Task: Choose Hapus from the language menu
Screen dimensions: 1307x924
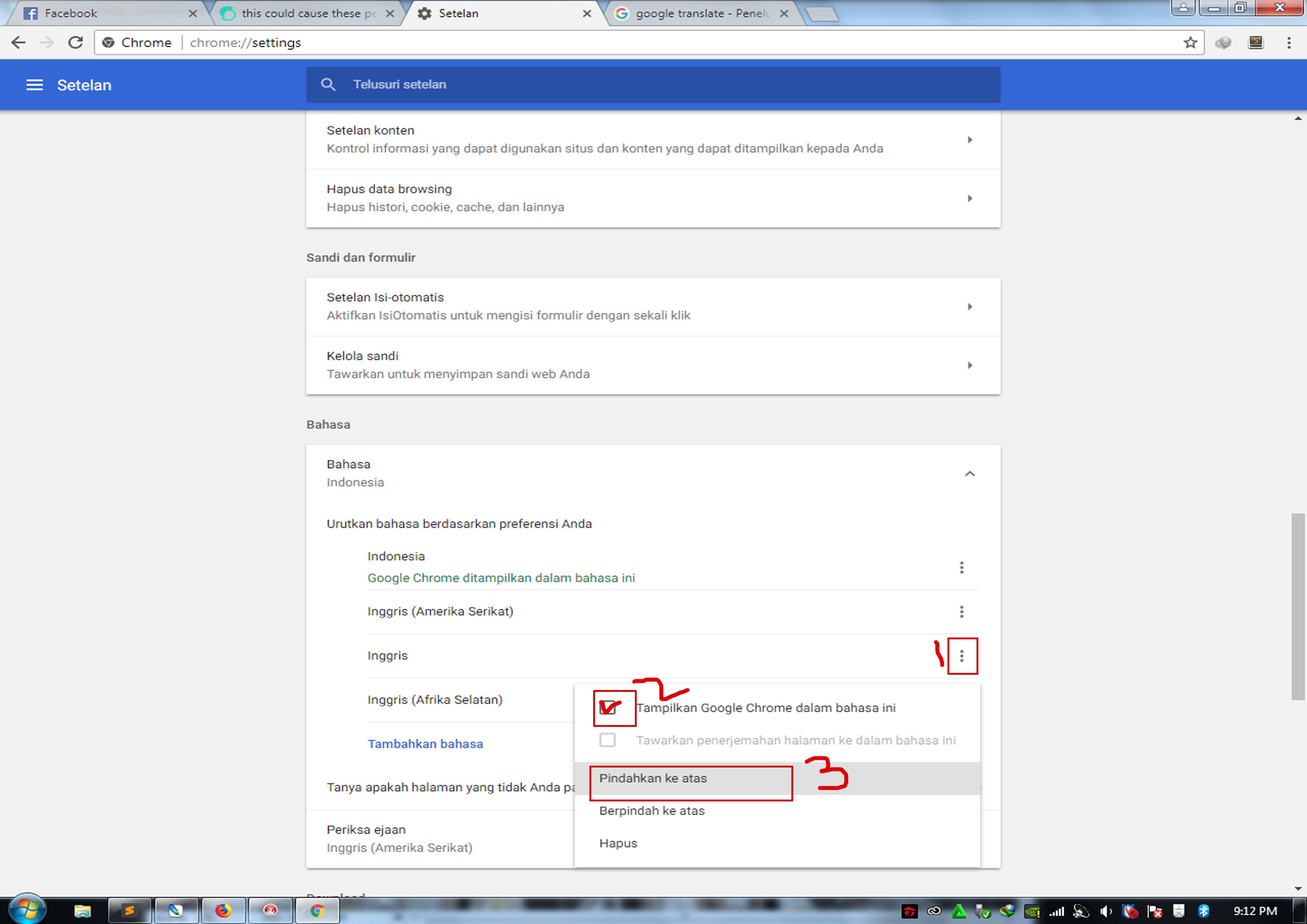Action: pos(618,843)
